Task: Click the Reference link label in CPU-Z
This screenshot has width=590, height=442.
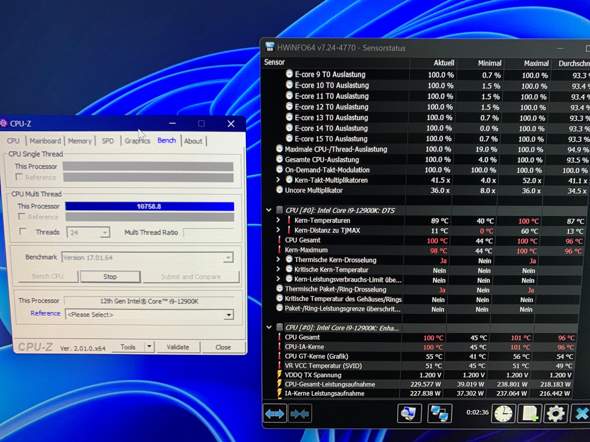Action: [x=45, y=313]
